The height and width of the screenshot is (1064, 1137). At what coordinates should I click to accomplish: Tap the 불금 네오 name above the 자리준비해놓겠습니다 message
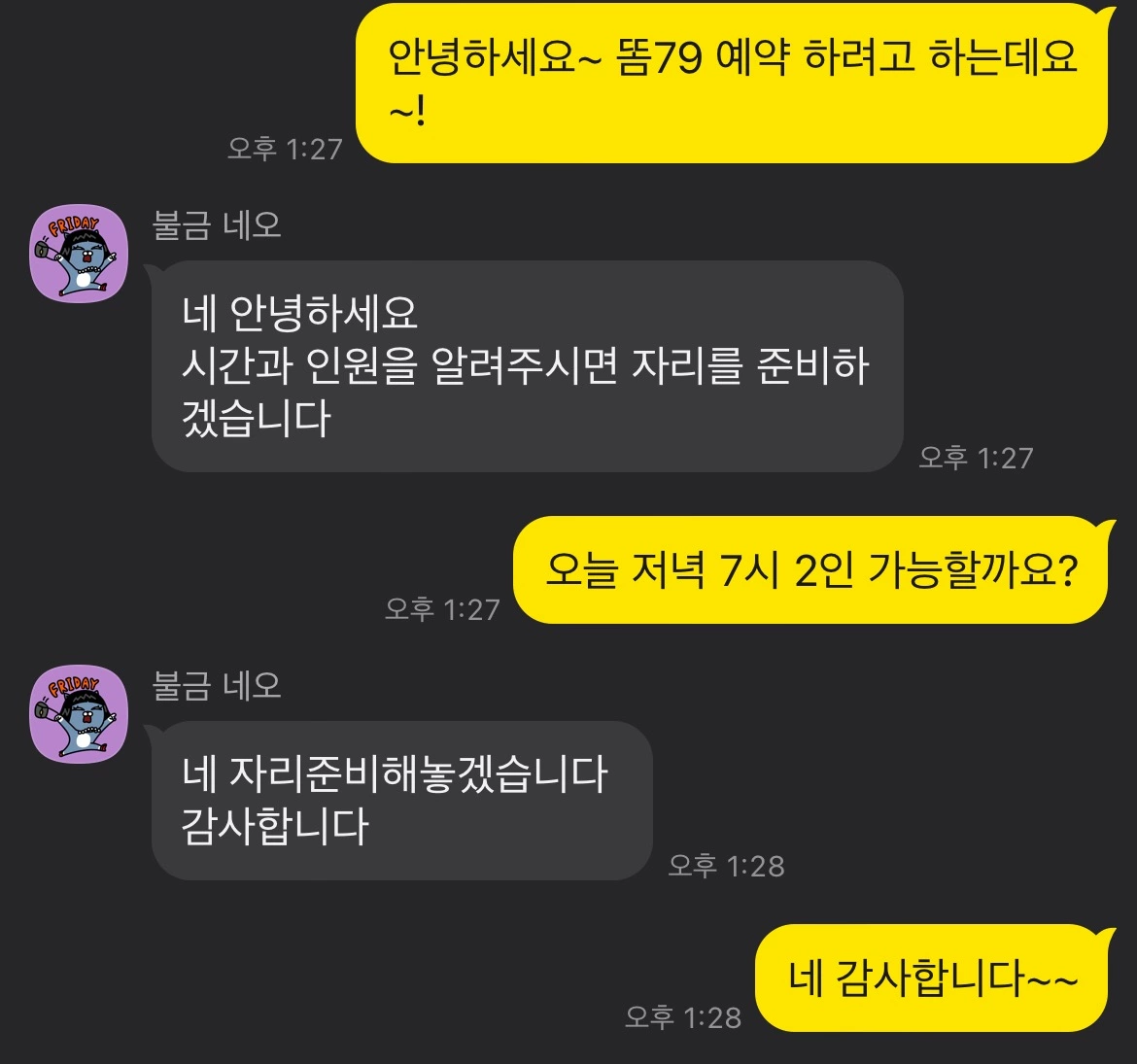click(x=216, y=686)
